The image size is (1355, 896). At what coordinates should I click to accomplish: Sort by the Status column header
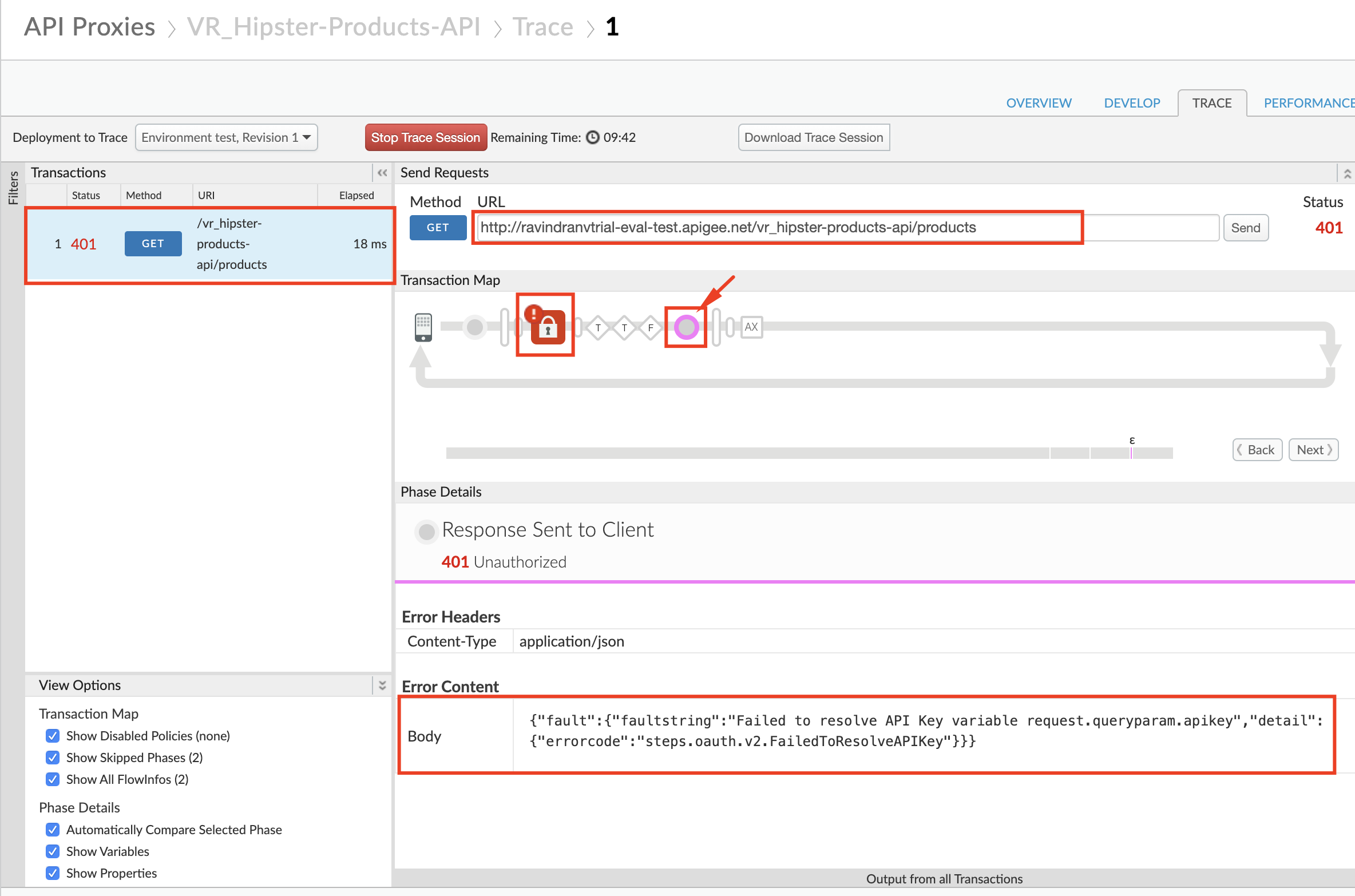tap(86, 196)
